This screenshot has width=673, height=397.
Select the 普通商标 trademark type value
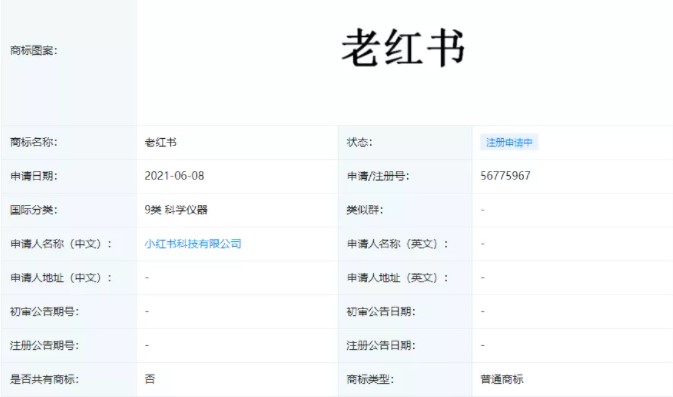(x=502, y=379)
